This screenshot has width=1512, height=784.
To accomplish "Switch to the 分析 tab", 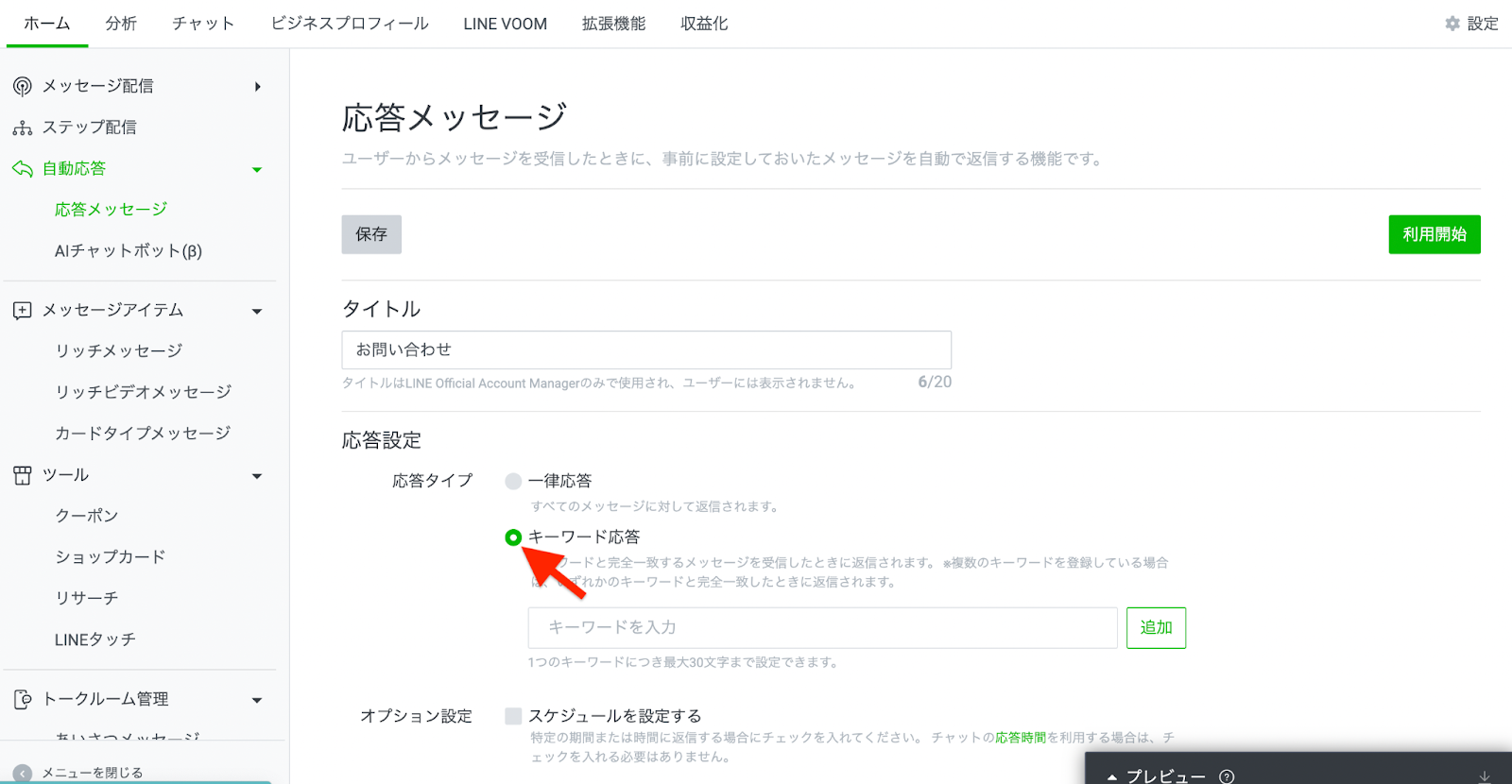I will tap(121, 24).
